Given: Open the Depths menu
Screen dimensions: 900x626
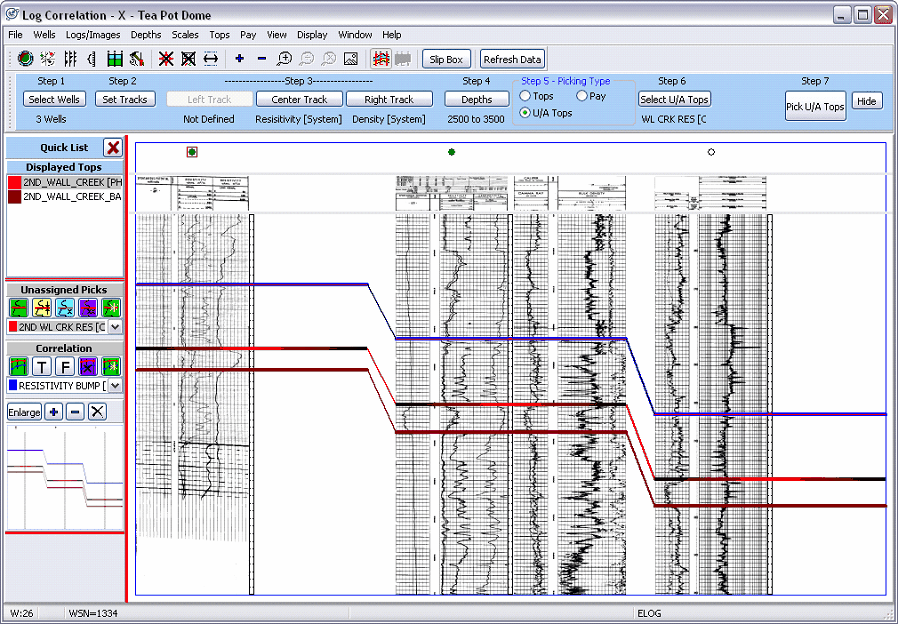Looking at the screenshot, I should tap(146, 34).
